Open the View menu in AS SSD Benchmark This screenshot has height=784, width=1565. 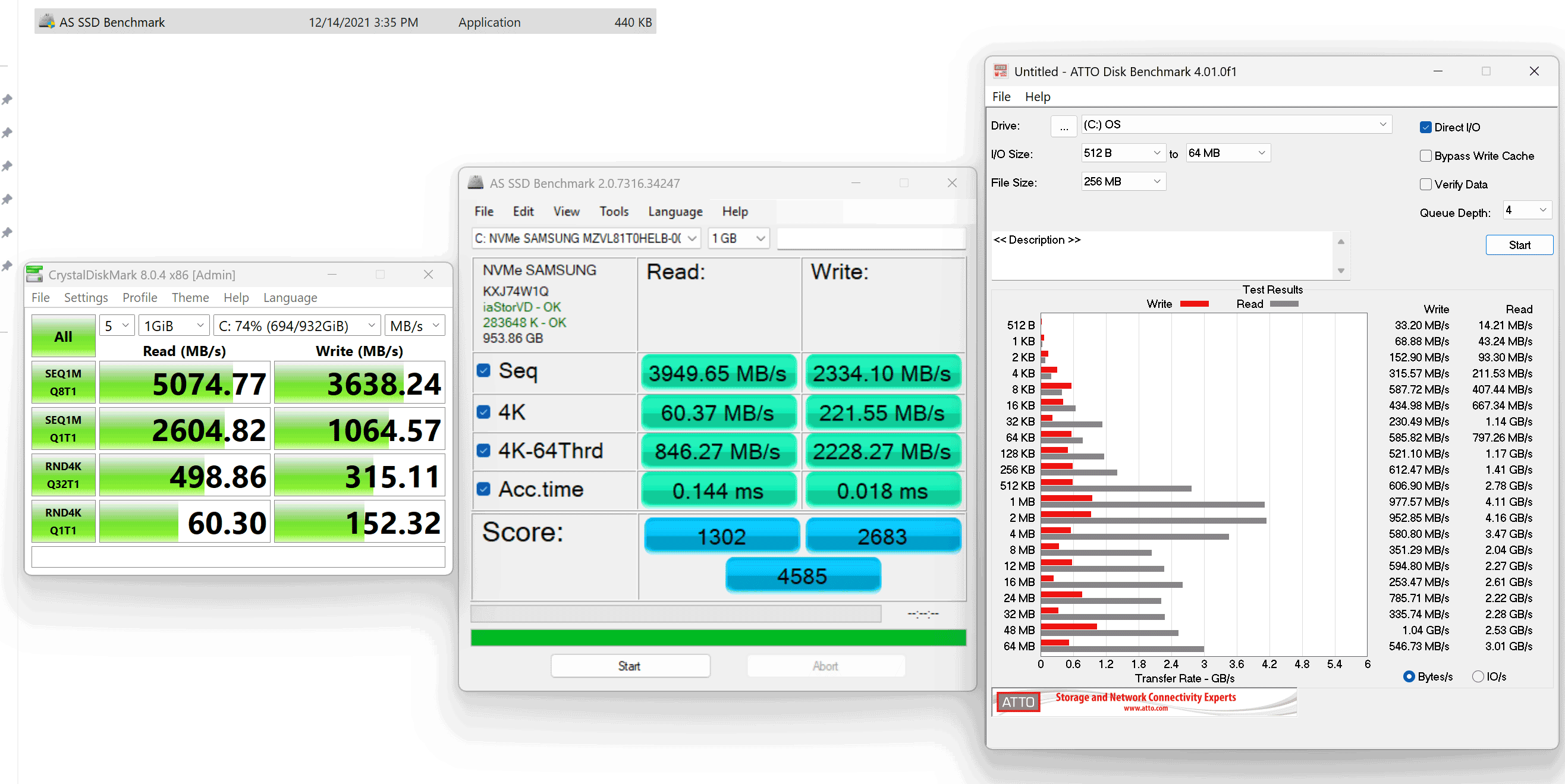coord(566,212)
